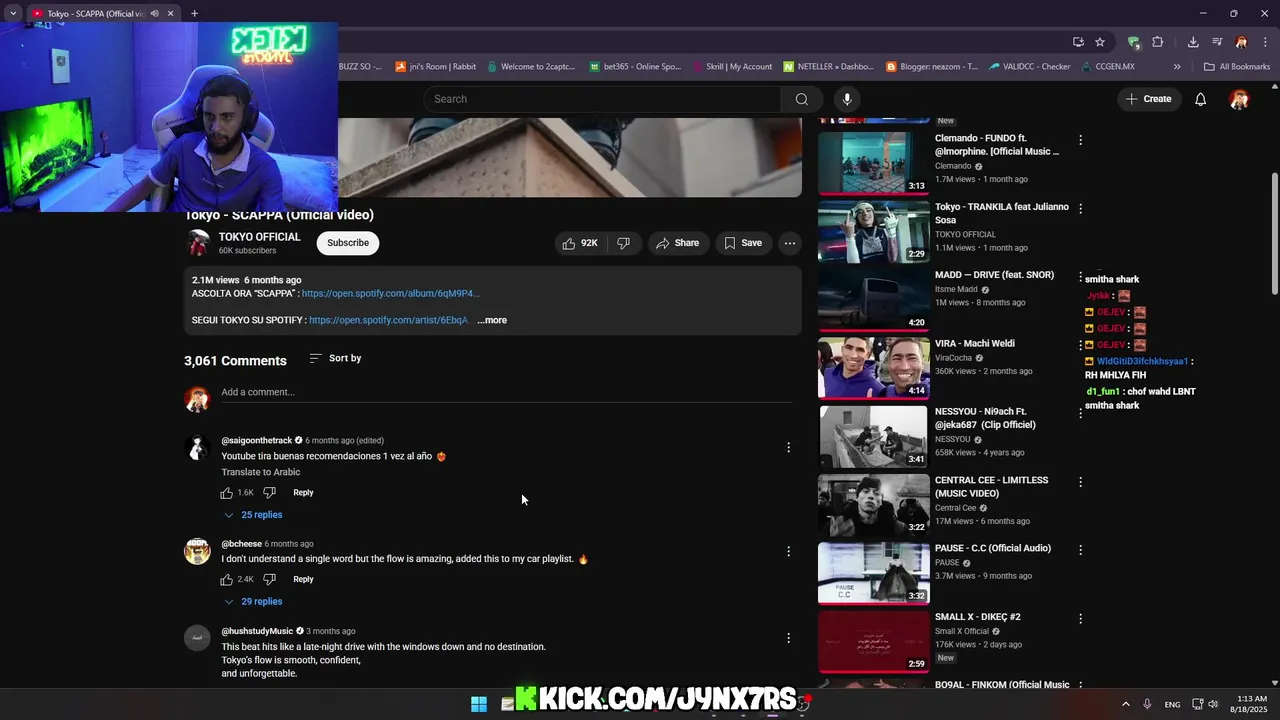Open the CCGEN.MX bookmark

(x=1107, y=67)
